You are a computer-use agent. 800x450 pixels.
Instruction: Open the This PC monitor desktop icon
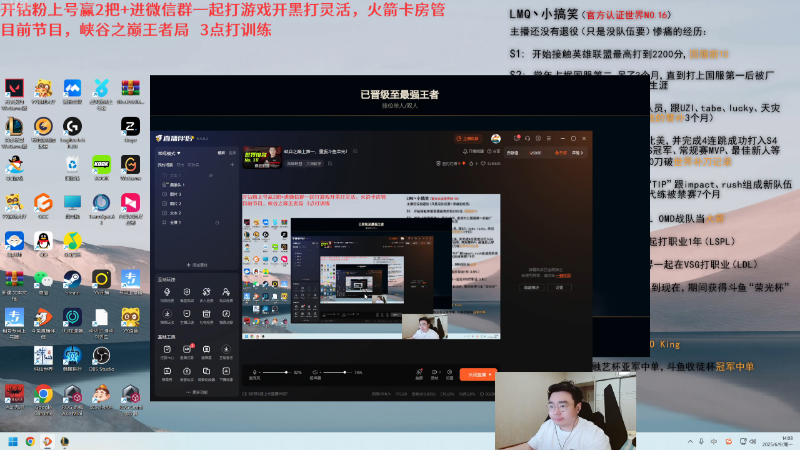coord(72,203)
